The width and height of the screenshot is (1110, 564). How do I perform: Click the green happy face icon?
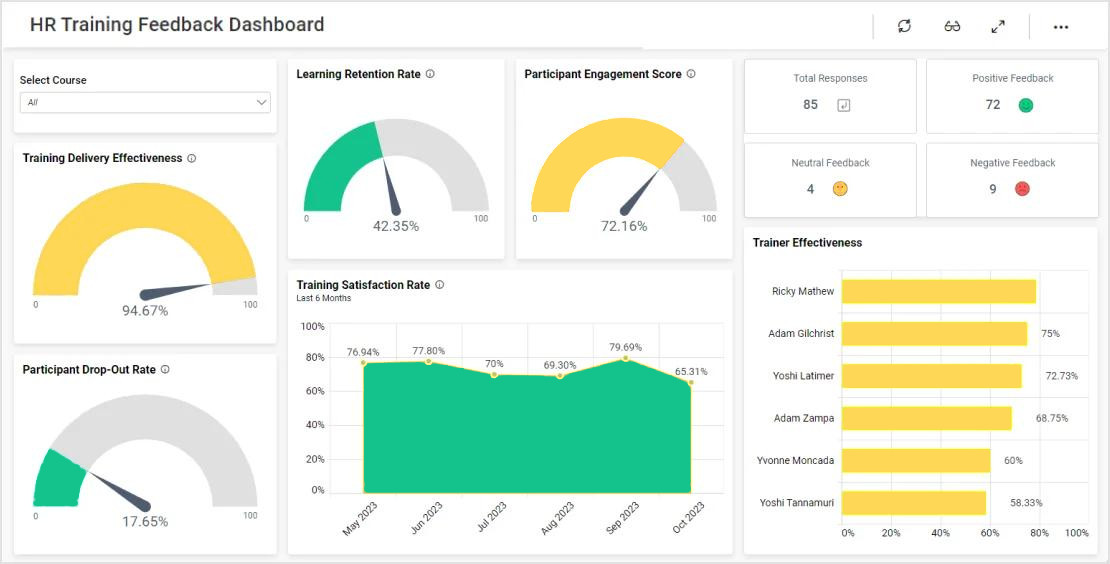[1026, 105]
